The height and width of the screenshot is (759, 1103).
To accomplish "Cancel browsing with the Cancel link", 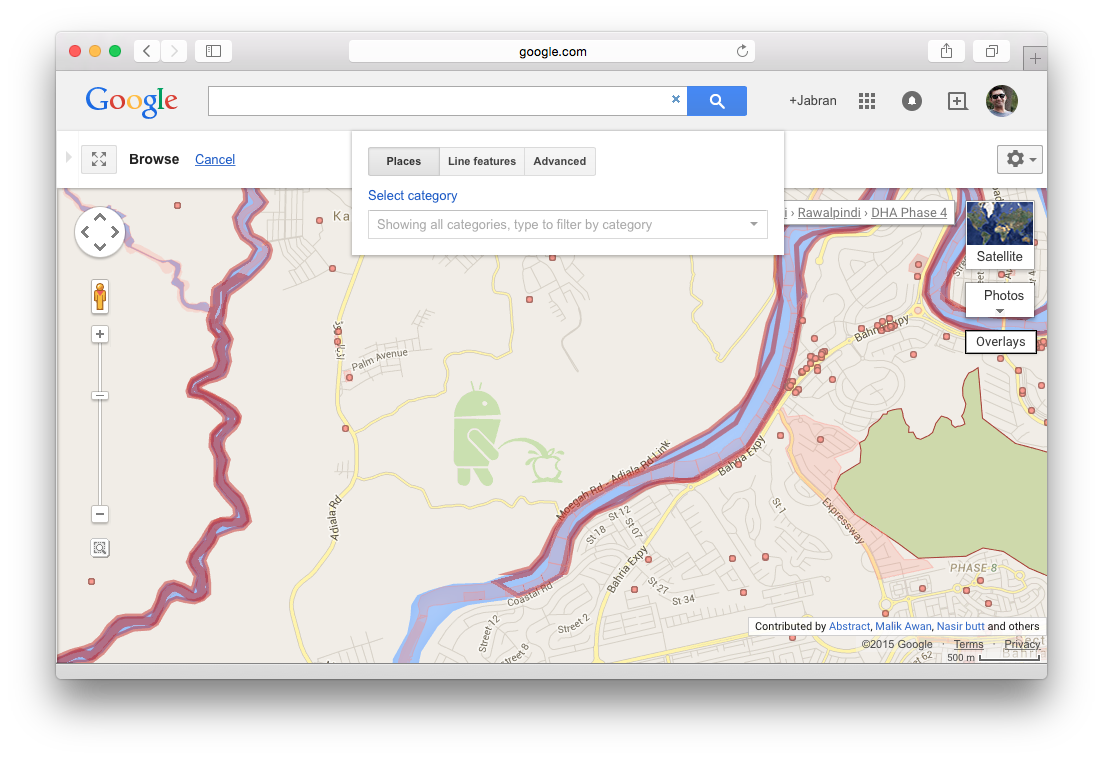I will [x=215, y=160].
